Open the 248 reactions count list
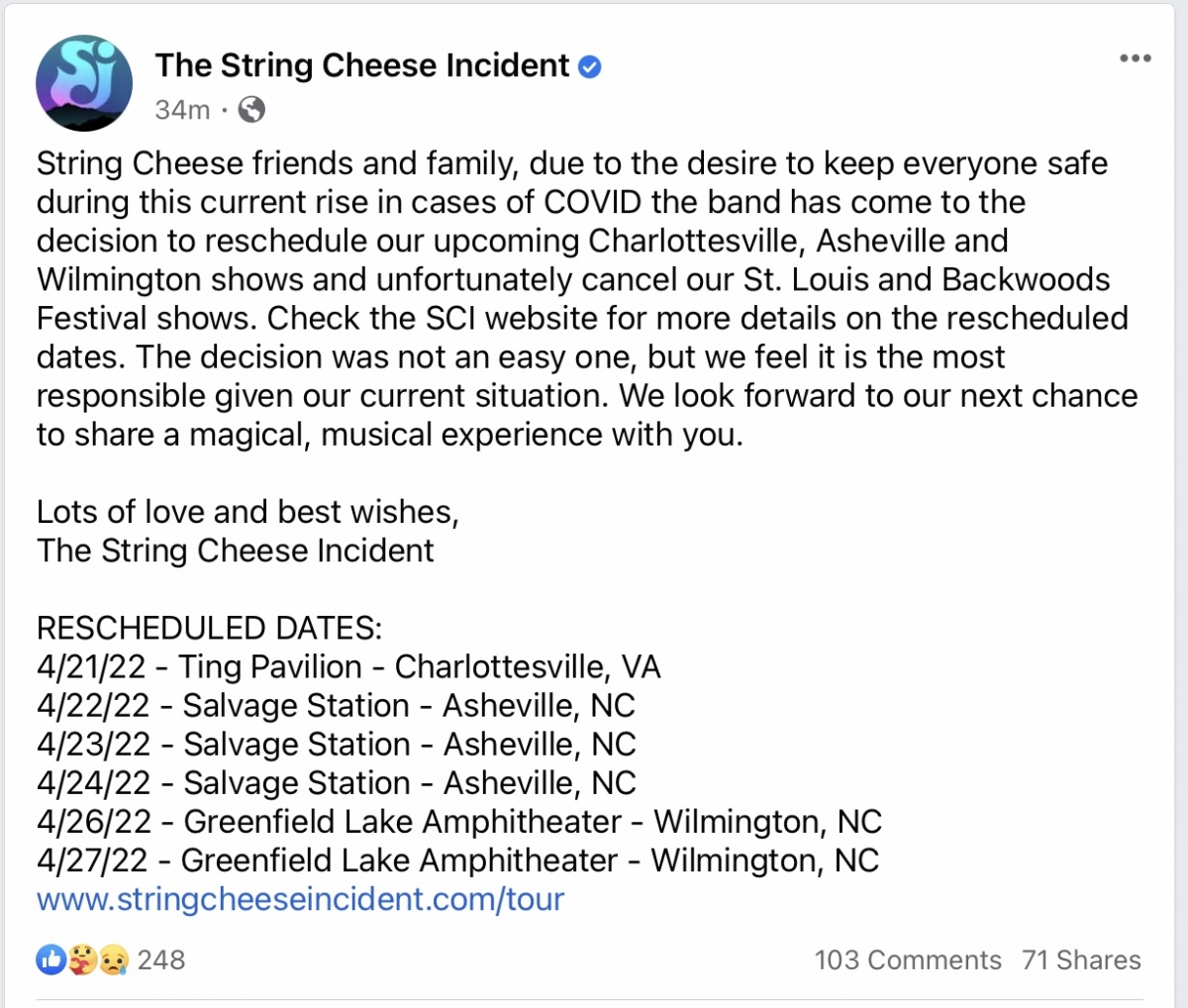 pyautogui.click(x=161, y=959)
